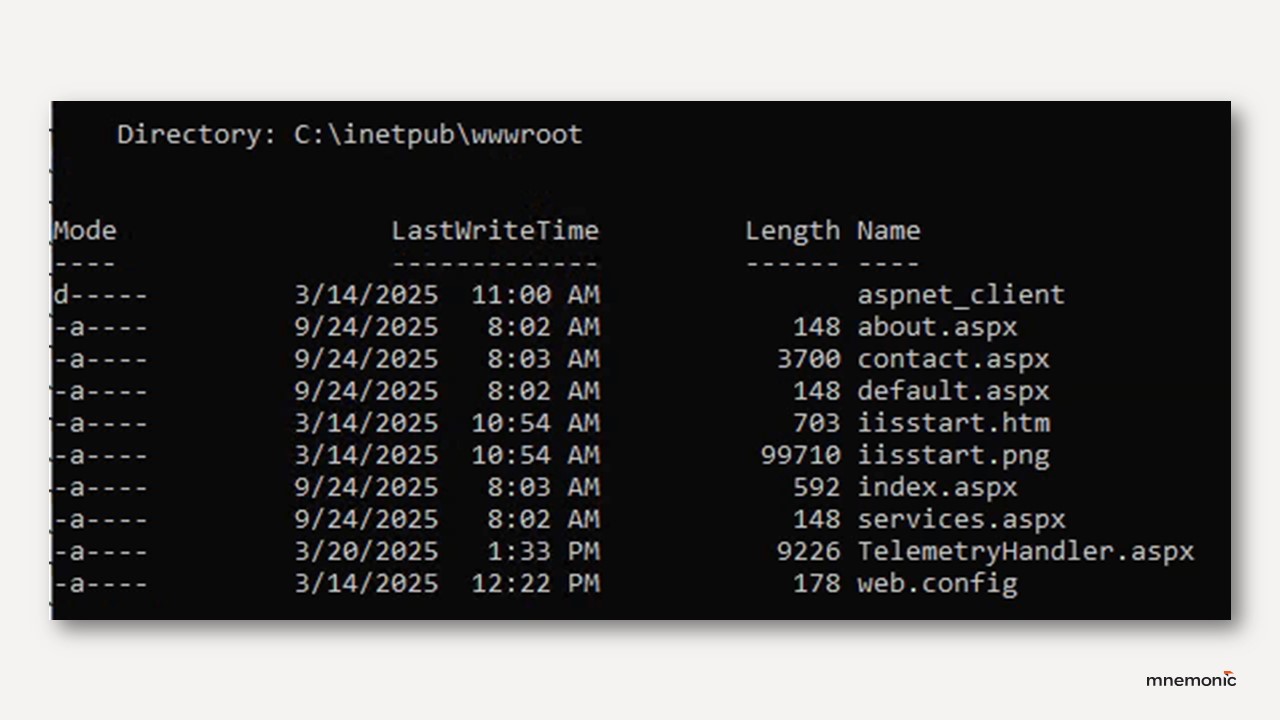Click the mnemonic logo
The width and height of the screenshot is (1280, 720).
point(1190,680)
